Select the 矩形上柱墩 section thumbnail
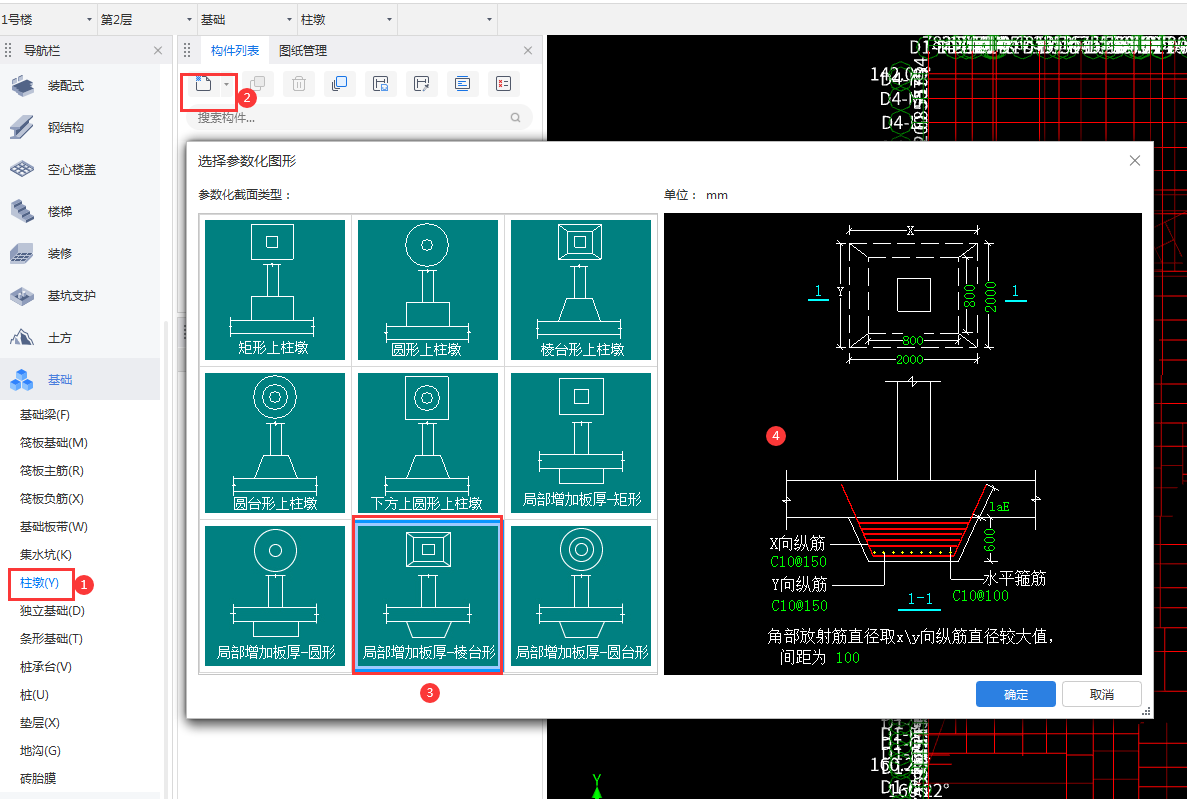This screenshot has width=1187, height=799. (274, 290)
